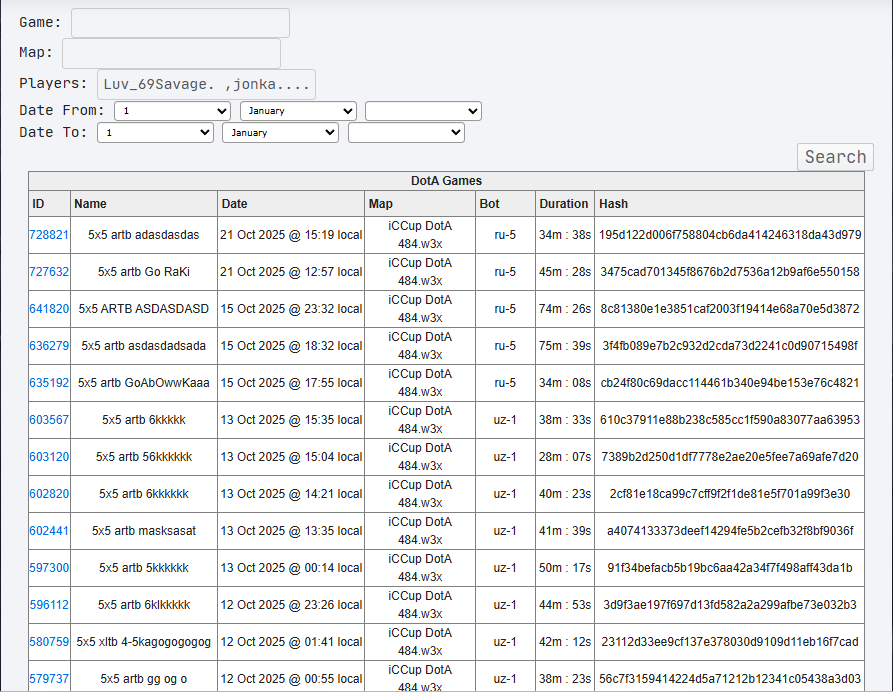Open game ID 596112
The height and width of the screenshot is (692, 893).
point(49,605)
